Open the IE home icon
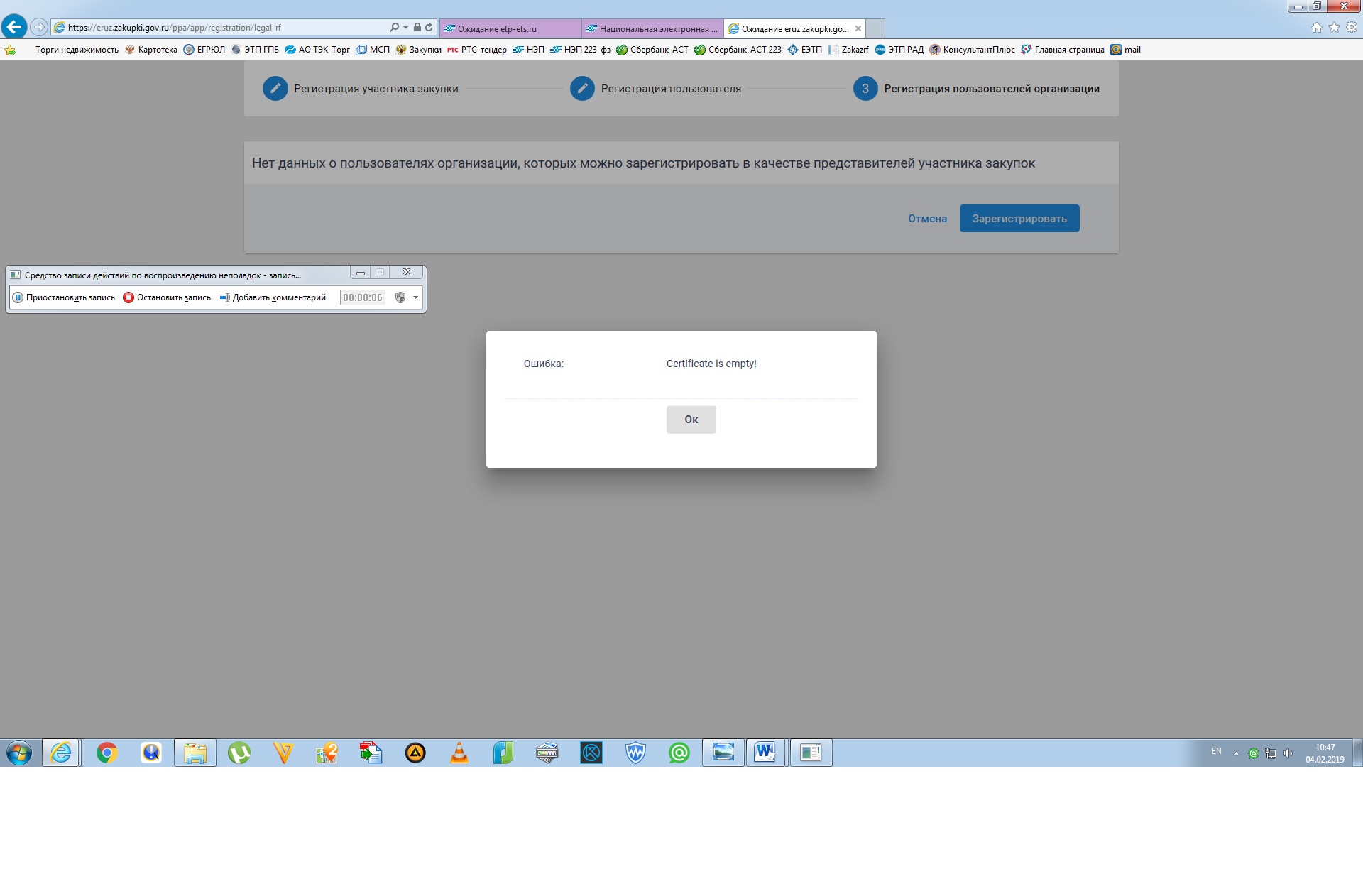Image resolution: width=1363 pixels, height=896 pixels. (1317, 28)
